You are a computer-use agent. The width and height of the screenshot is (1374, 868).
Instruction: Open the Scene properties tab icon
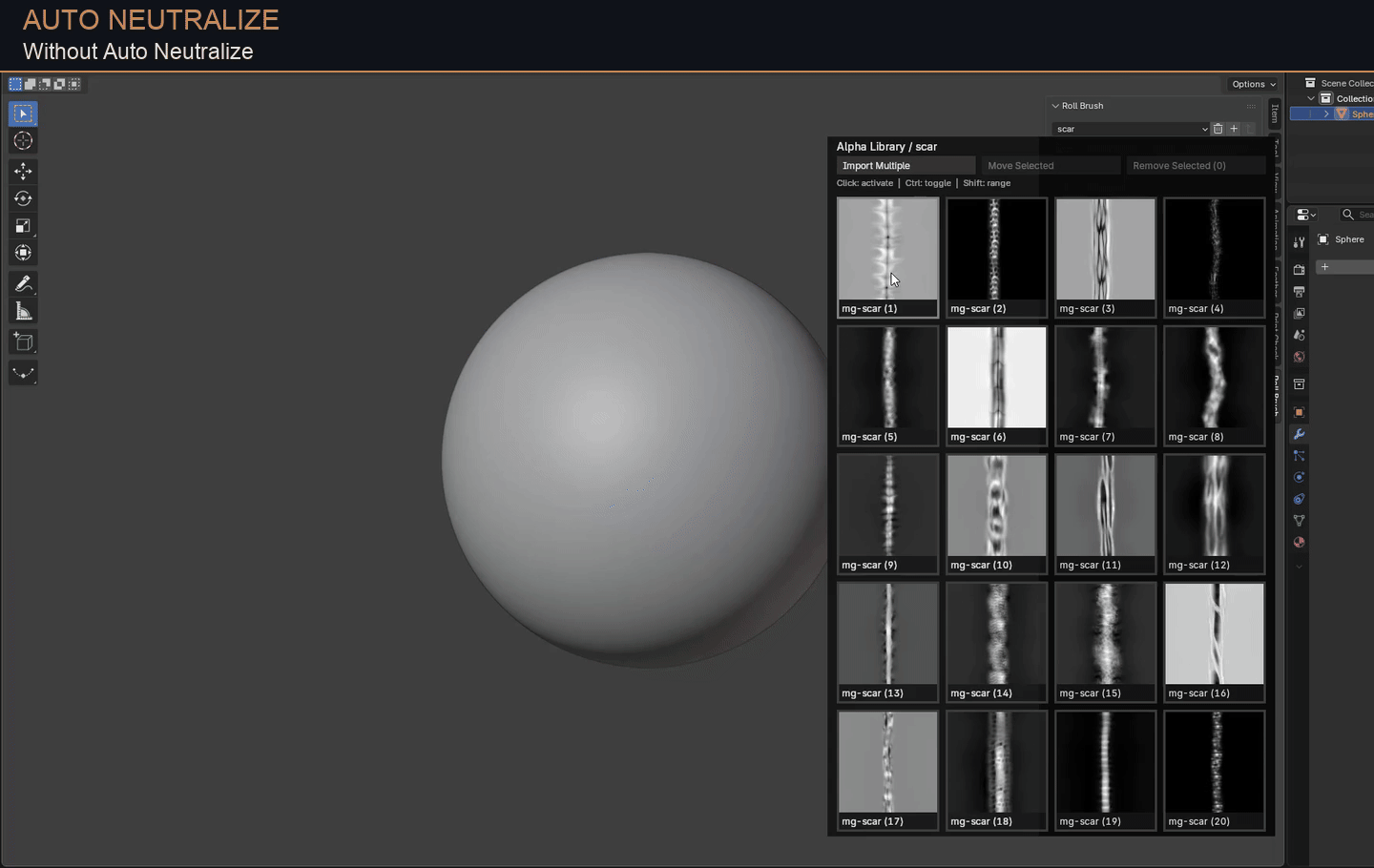click(x=1299, y=336)
